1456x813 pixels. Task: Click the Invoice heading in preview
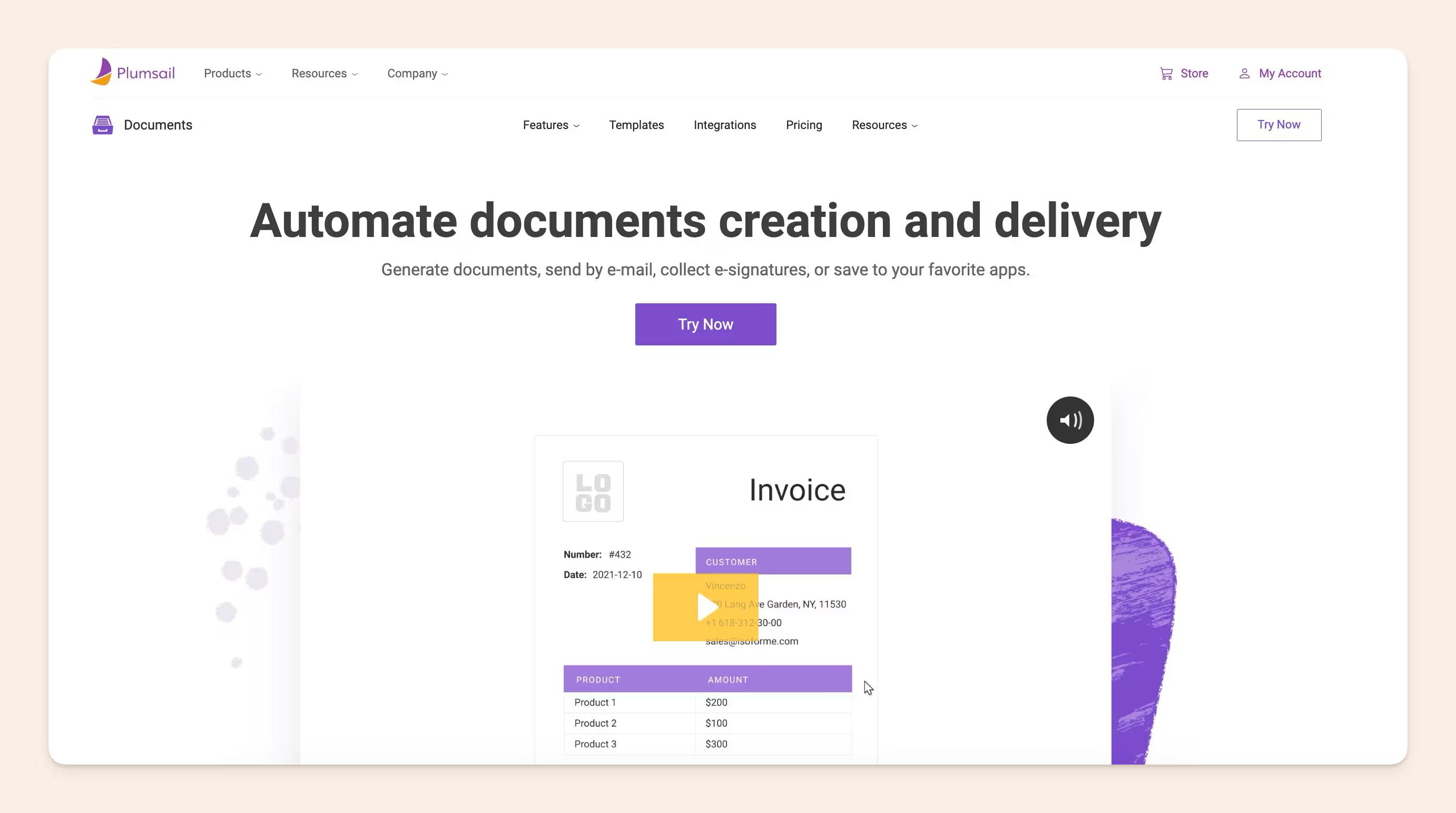pyautogui.click(x=797, y=490)
